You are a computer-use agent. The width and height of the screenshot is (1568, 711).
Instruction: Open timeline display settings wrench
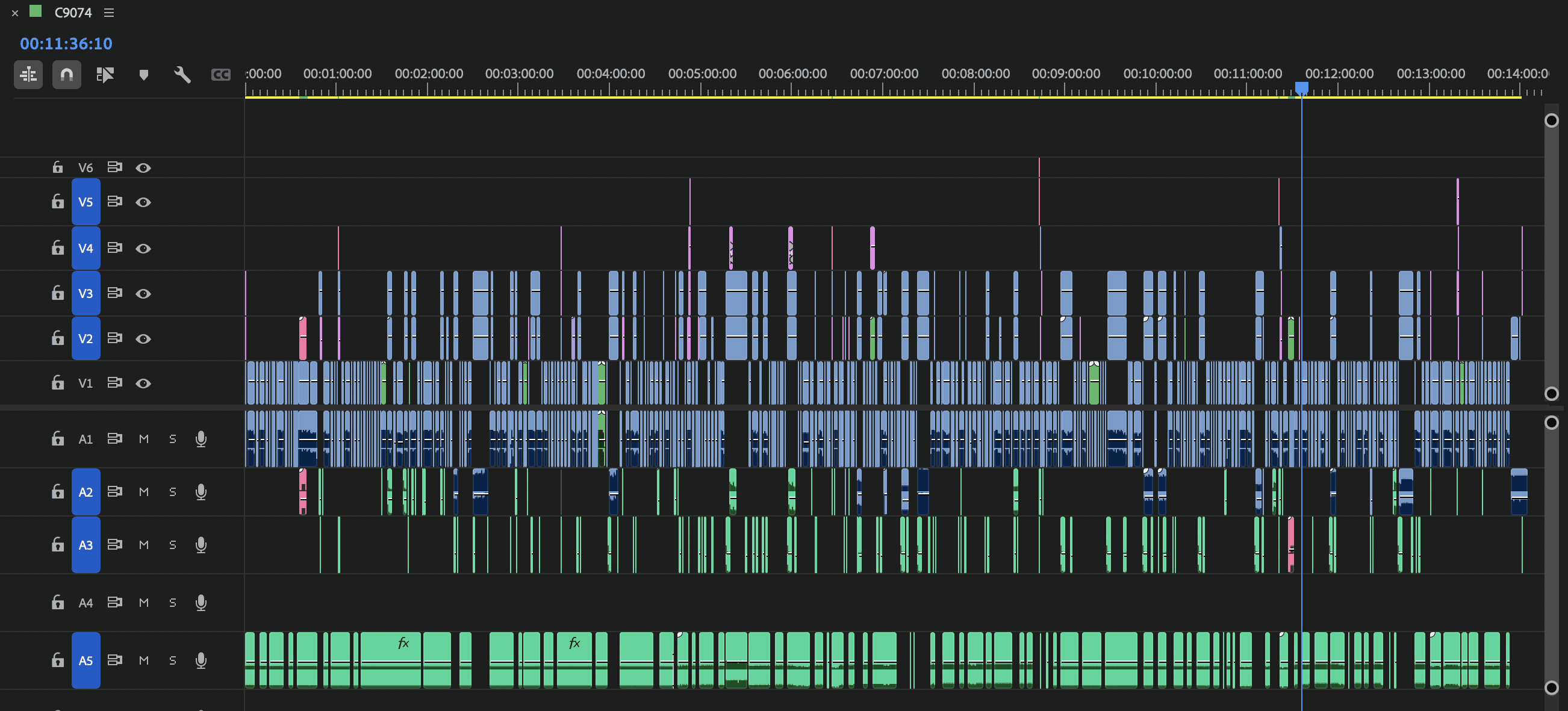click(x=182, y=75)
